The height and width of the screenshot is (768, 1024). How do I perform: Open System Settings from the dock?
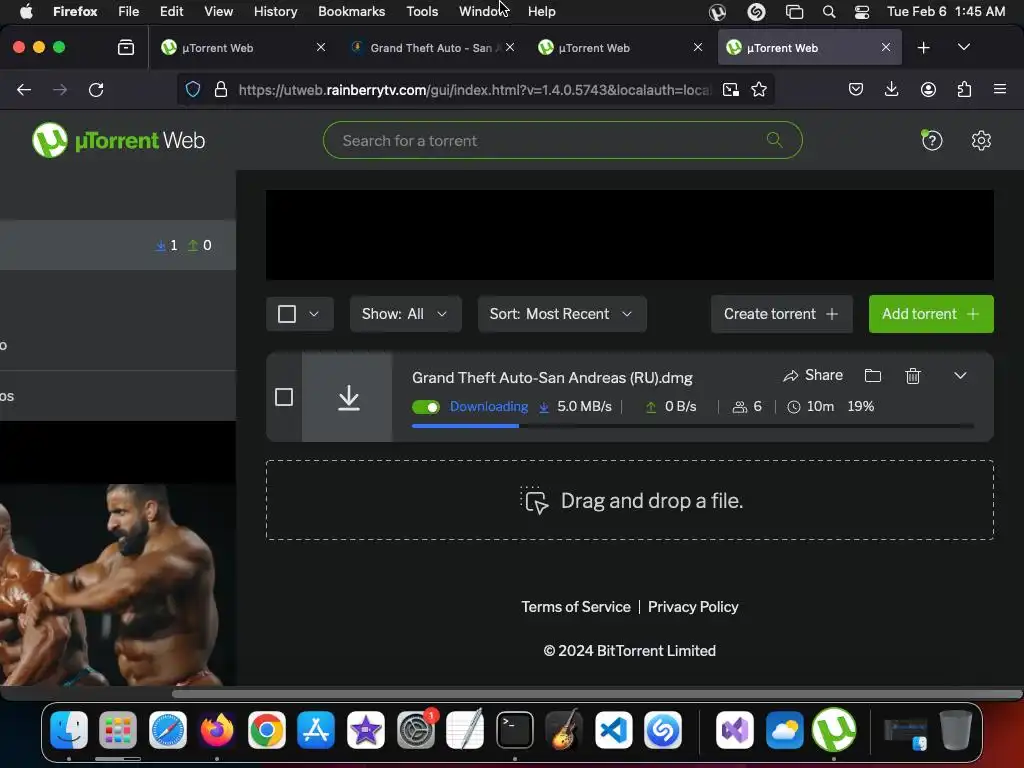click(415, 729)
